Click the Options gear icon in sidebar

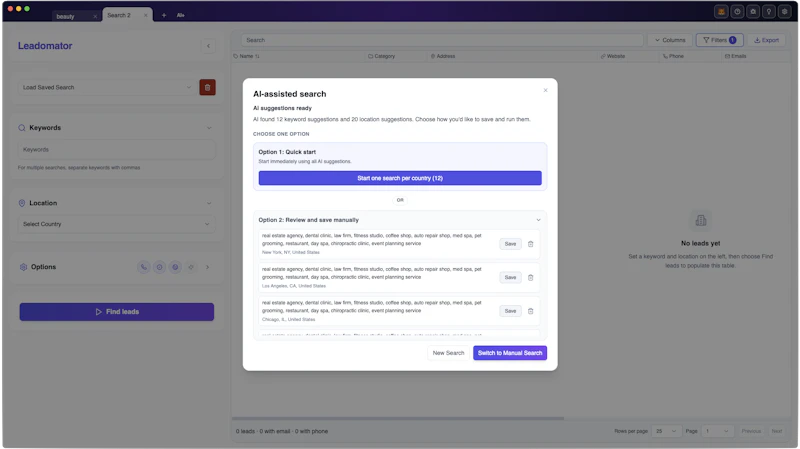tap(23, 267)
